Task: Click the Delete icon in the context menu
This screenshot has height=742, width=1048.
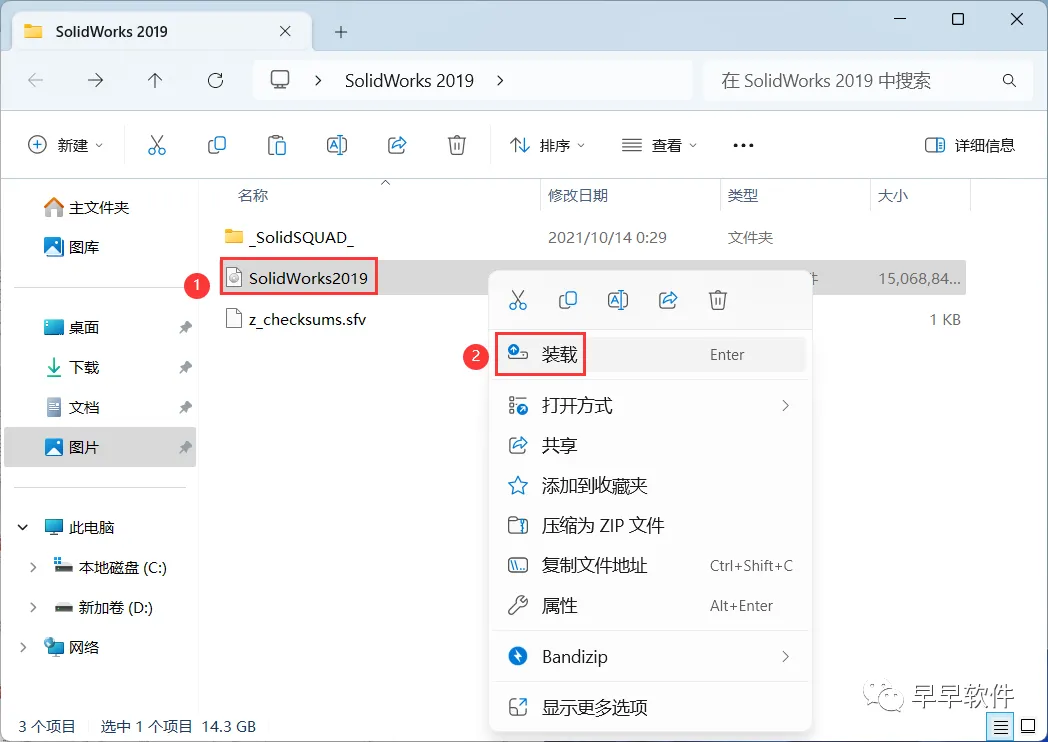Action: [x=718, y=300]
